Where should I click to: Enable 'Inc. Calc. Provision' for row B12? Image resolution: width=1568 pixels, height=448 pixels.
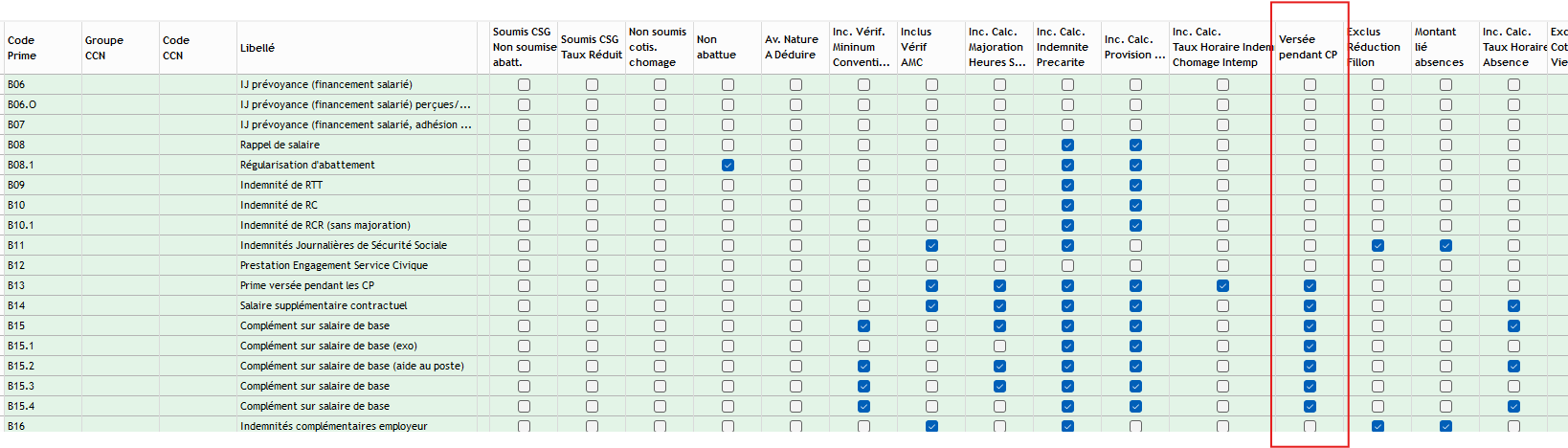[1135, 265]
